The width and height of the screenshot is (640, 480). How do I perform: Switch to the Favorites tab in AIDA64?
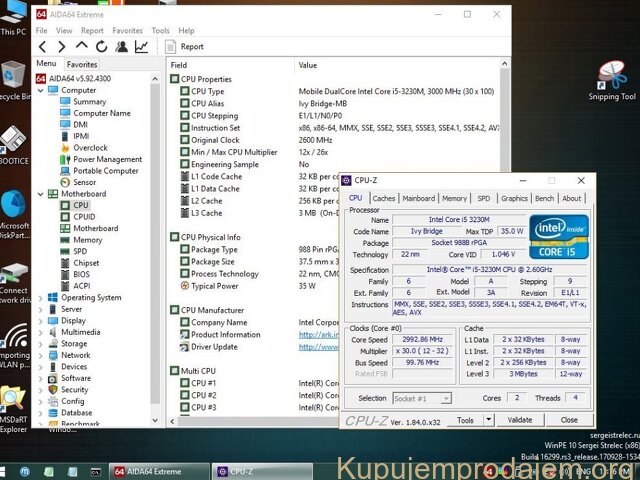[81, 64]
